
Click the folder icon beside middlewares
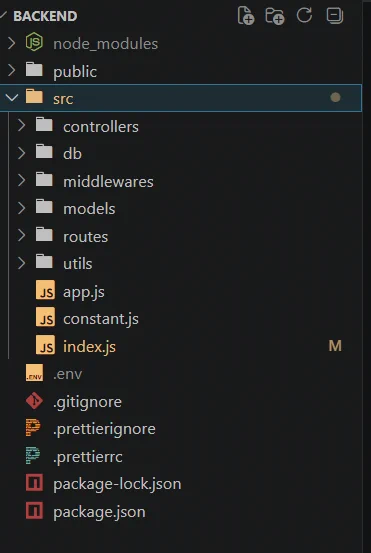pyautogui.click(x=44, y=179)
